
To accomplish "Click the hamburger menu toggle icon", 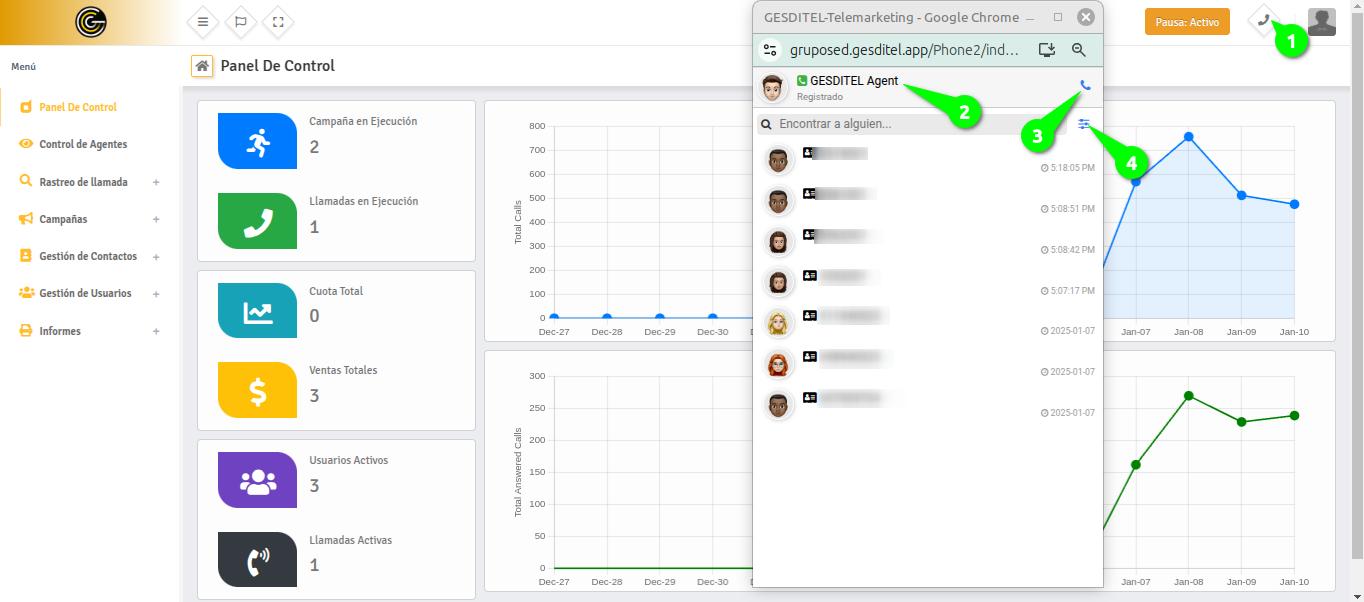I will coord(203,21).
